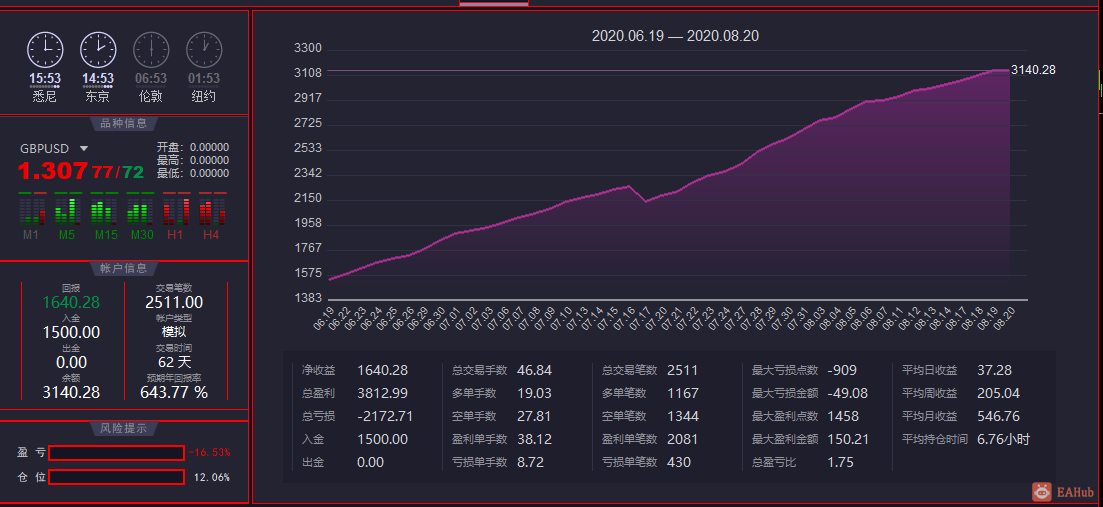
Task: Select the H4 timeframe signal bars
Action: 212,209
